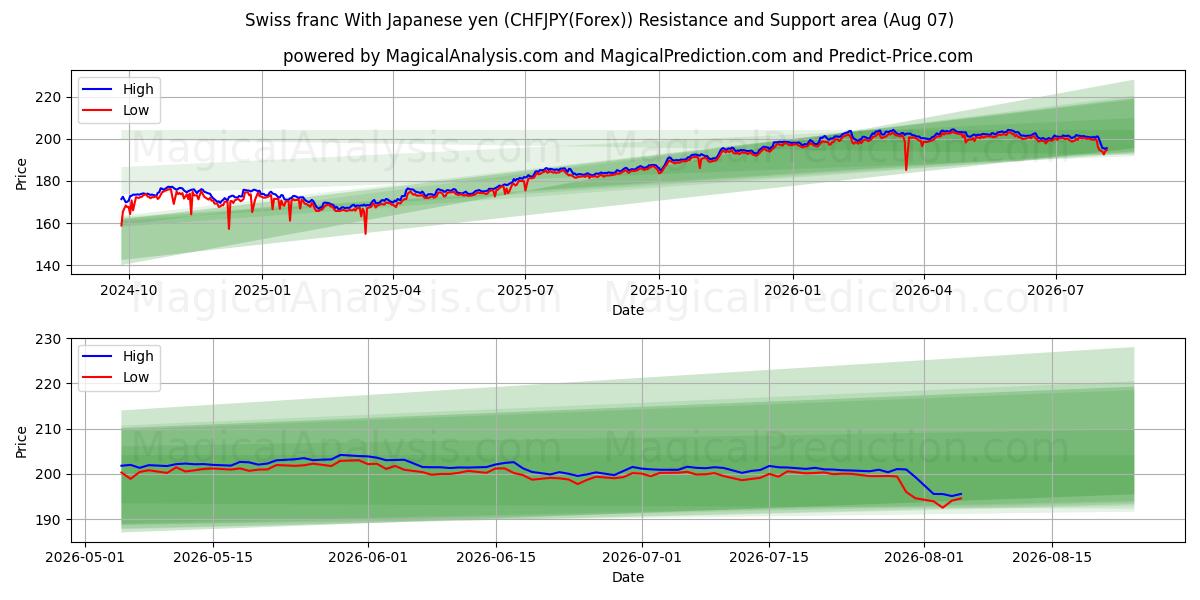Click the 220 price tick on upper chart

pyautogui.click(x=49, y=97)
